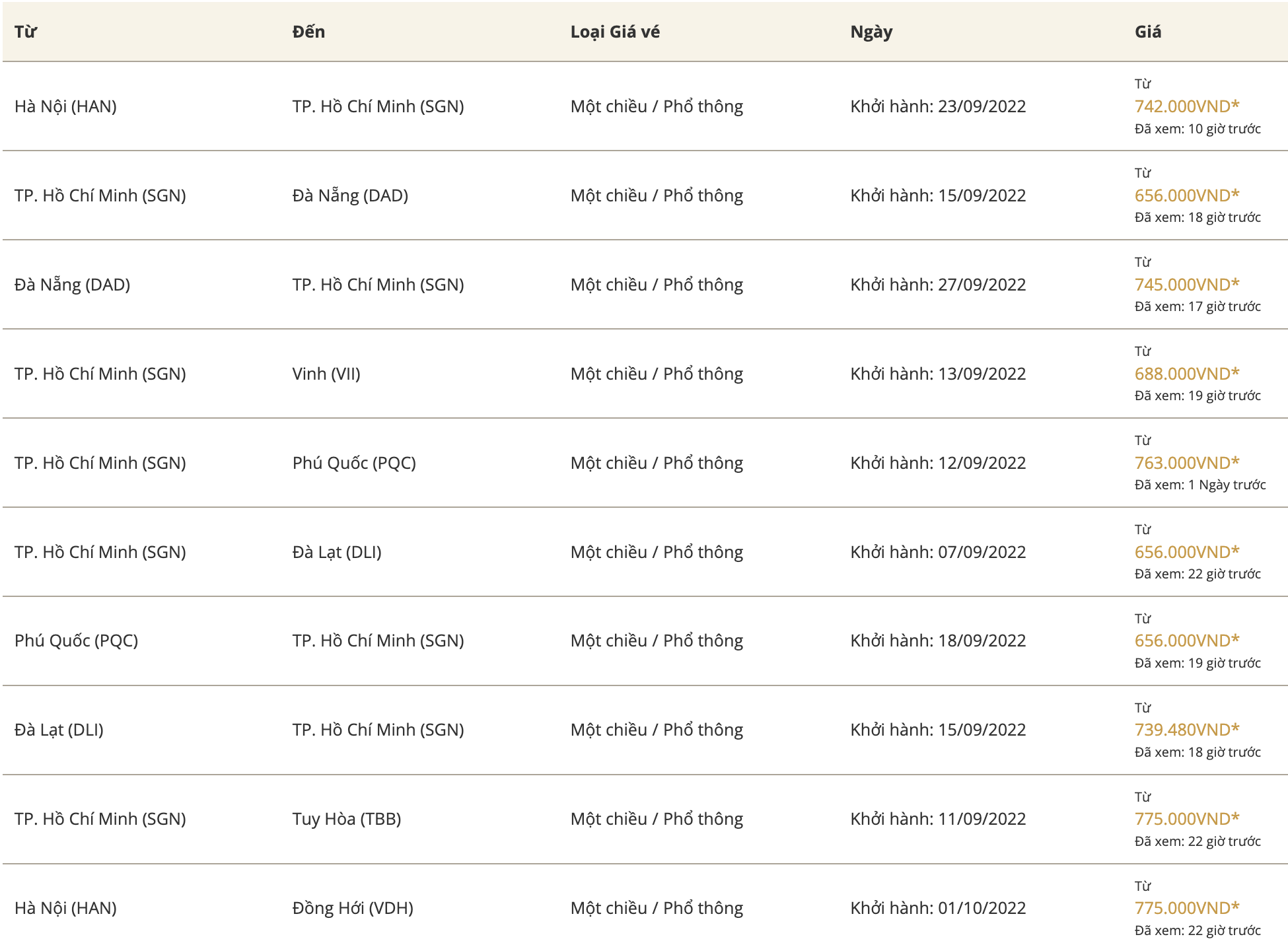Click the 'Loại Giá vé' column header

tap(615, 32)
